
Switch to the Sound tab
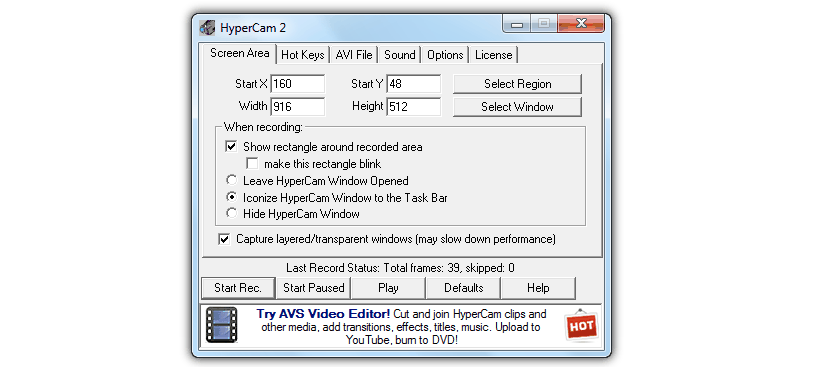400,55
